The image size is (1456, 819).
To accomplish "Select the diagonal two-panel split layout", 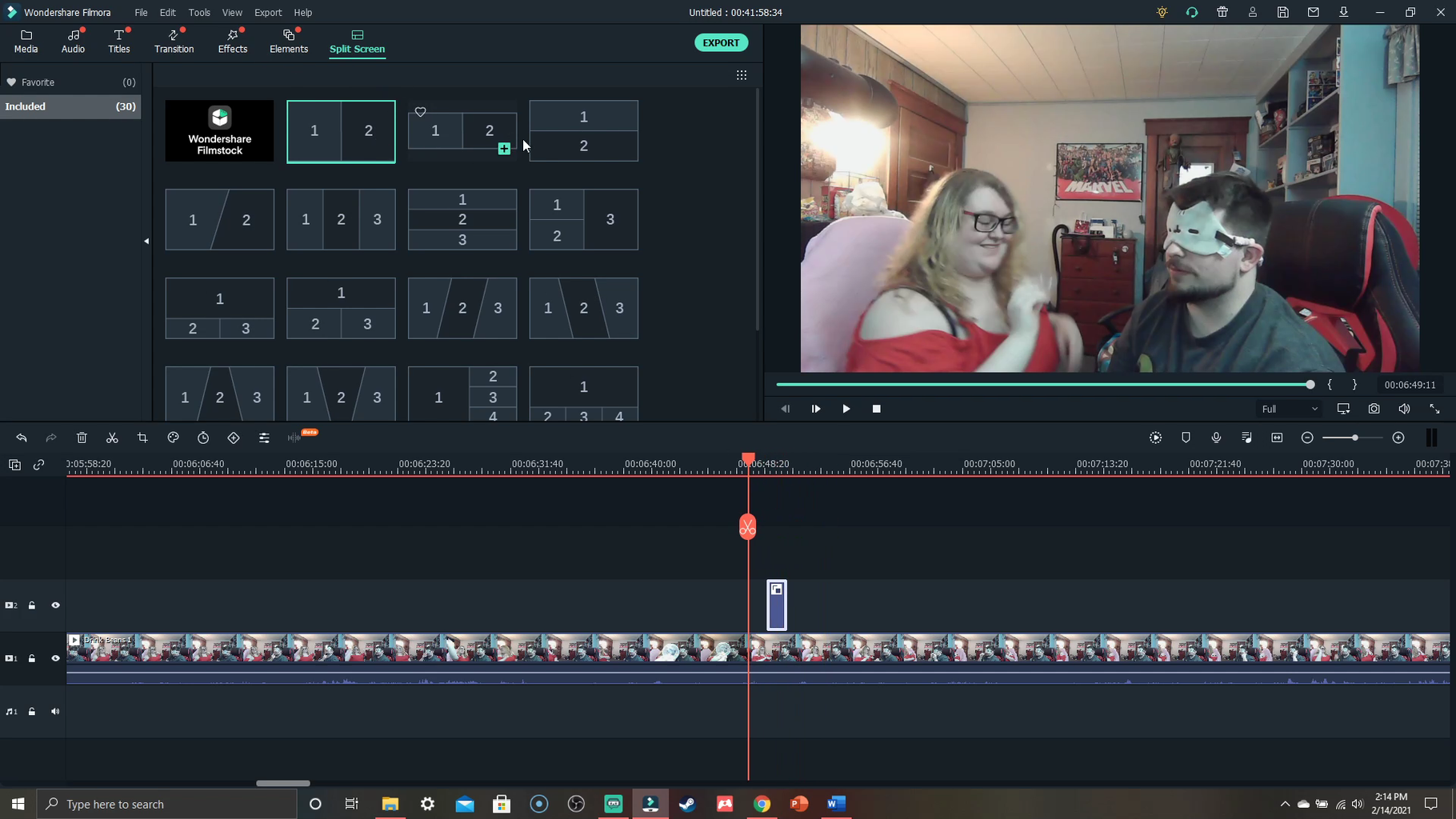I will tap(220, 220).
